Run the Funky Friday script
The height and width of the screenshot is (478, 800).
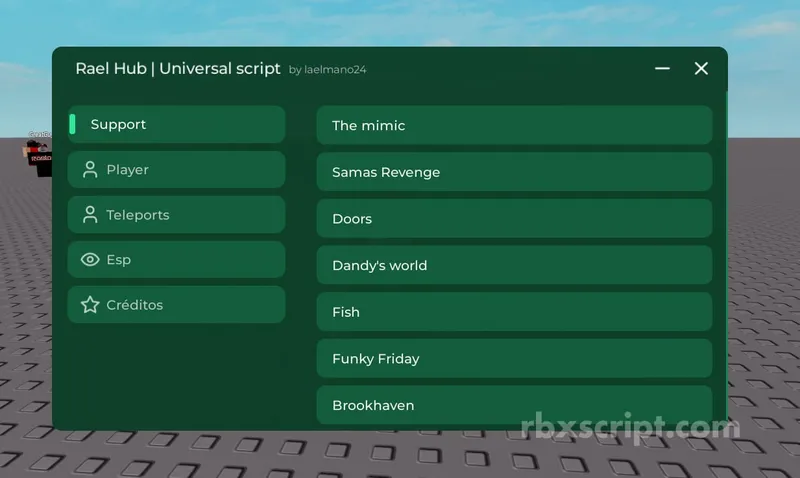click(514, 359)
